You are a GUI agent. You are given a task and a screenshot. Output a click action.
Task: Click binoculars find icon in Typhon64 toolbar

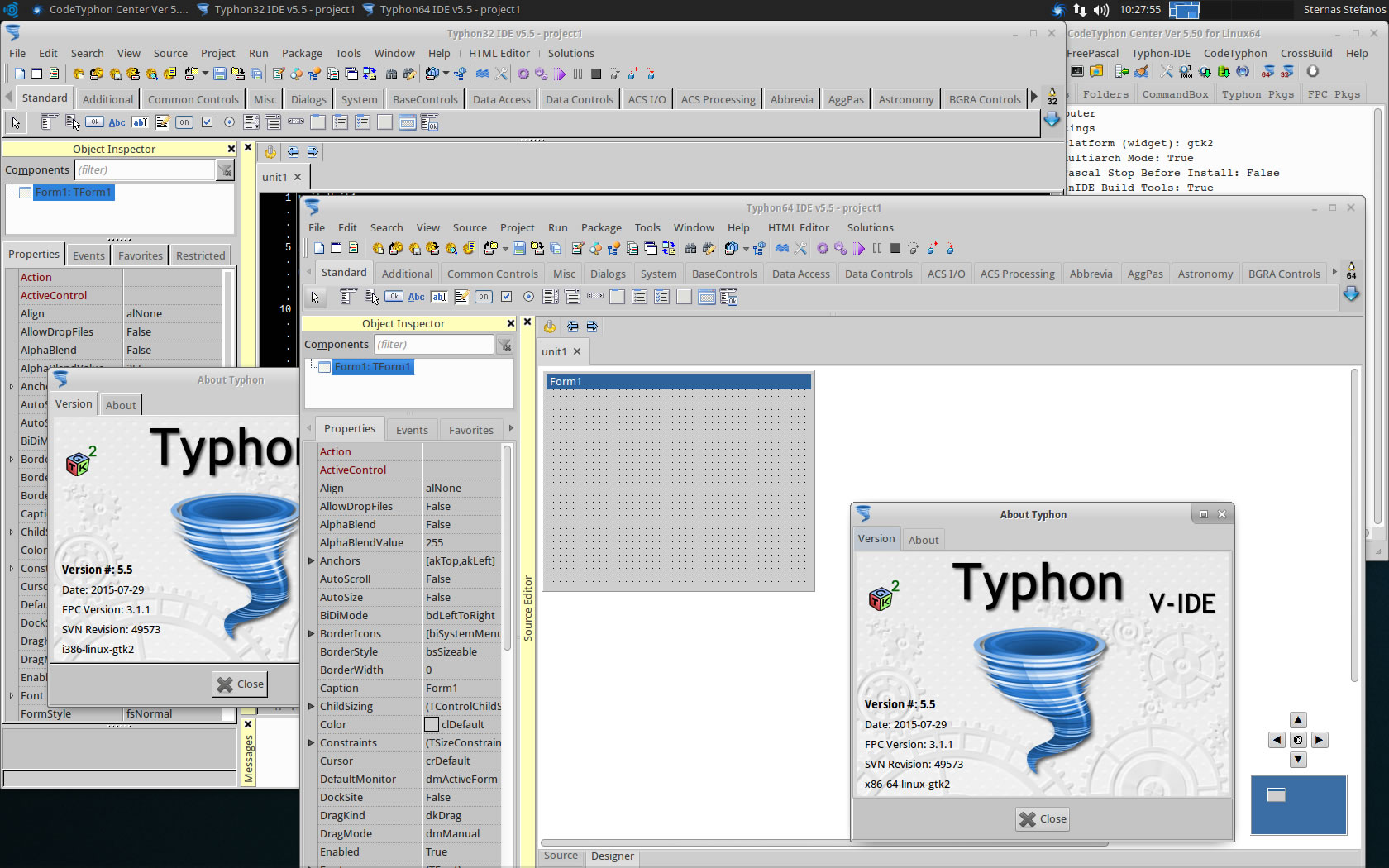tap(690, 248)
